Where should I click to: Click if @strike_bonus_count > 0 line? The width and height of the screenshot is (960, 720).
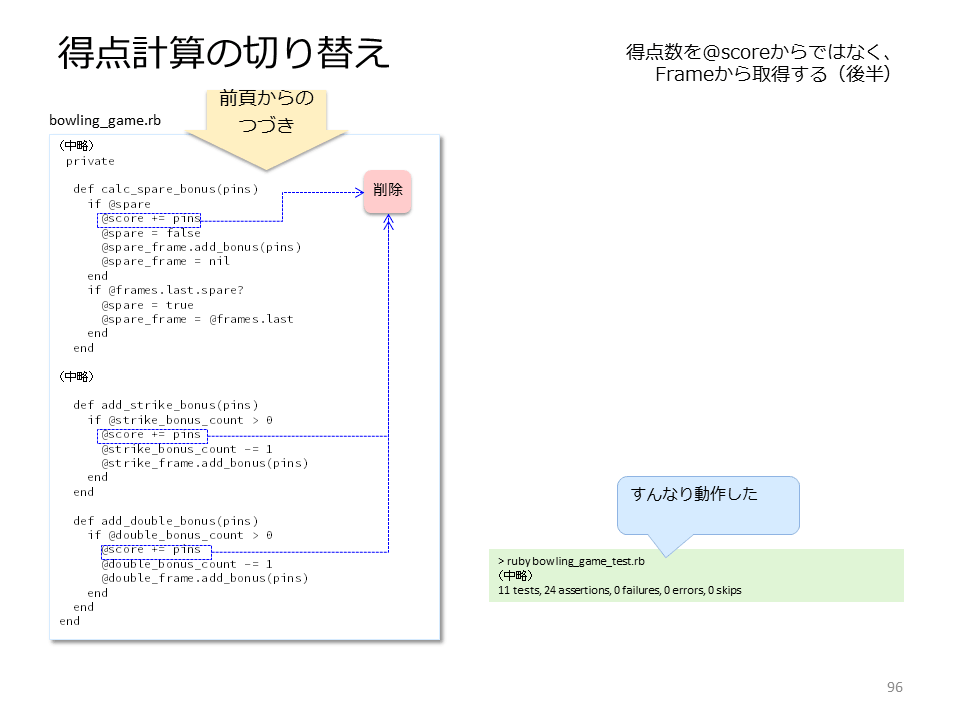click(180, 420)
